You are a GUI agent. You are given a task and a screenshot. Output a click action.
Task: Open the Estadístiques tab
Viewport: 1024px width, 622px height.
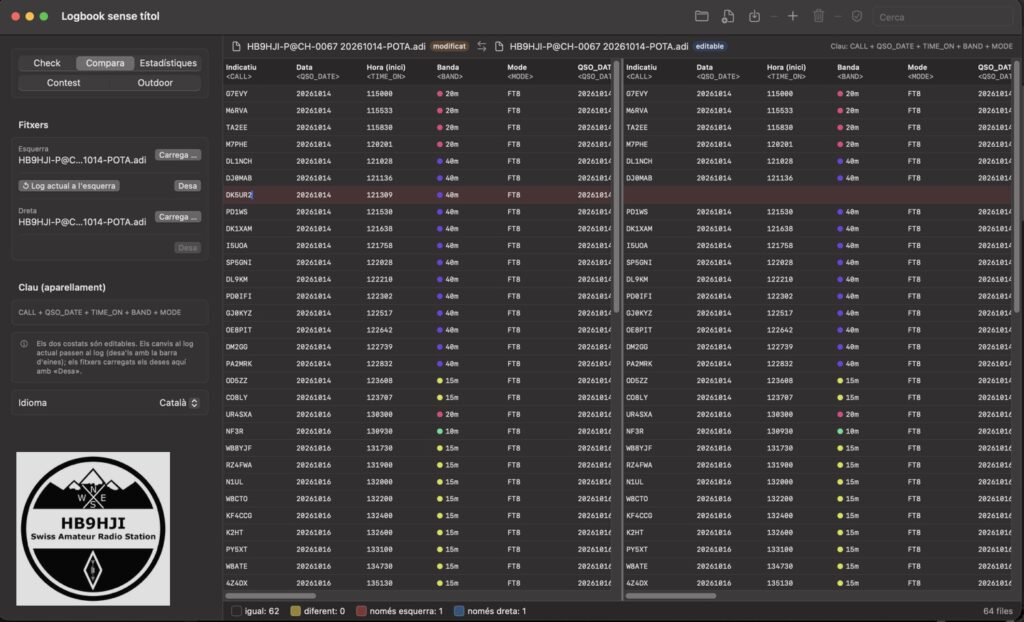(168, 63)
